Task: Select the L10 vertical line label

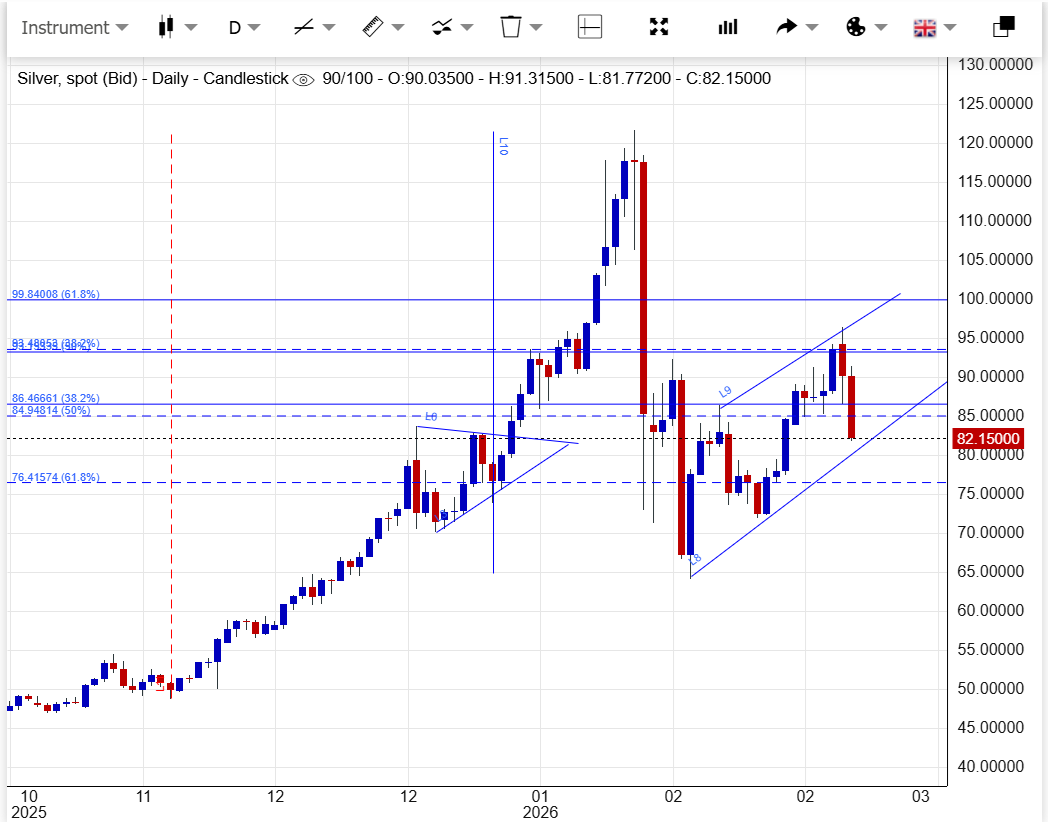Action: point(503,147)
